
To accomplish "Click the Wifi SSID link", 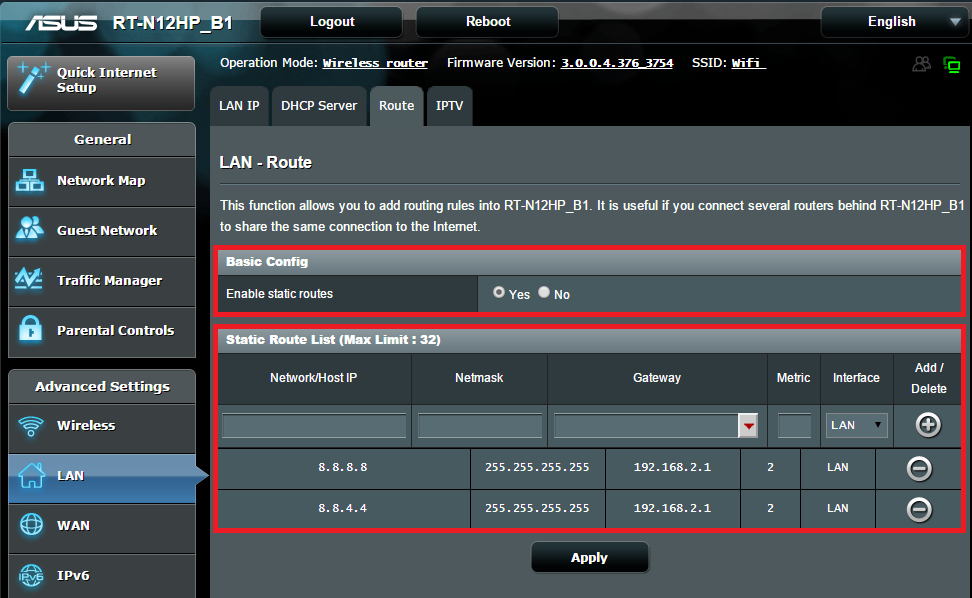I will pos(749,63).
